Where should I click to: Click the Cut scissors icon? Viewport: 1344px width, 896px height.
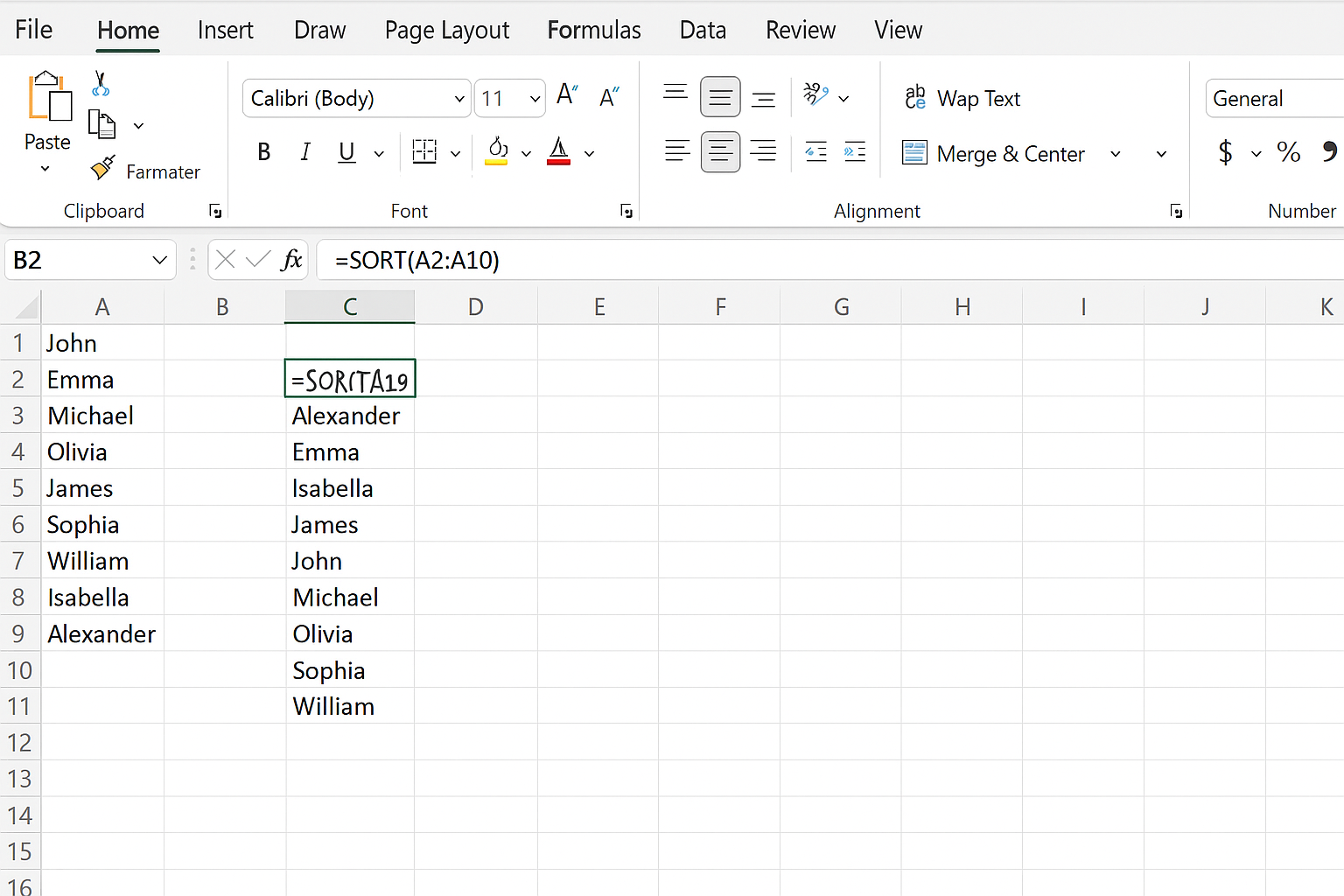(x=101, y=84)
